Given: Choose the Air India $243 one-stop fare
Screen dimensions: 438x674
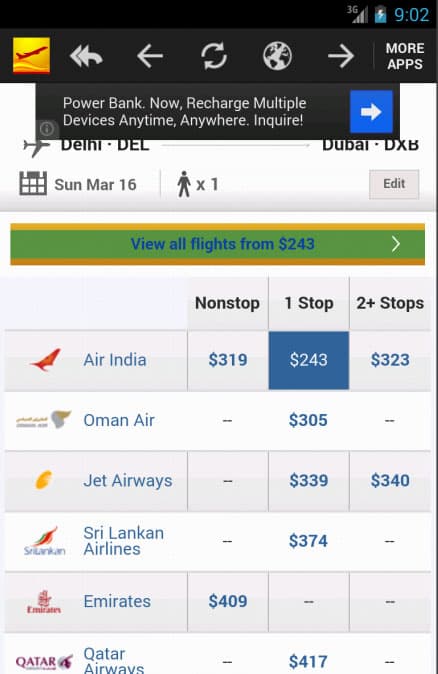Looking at the screenshot, I should tap(309, 360).
